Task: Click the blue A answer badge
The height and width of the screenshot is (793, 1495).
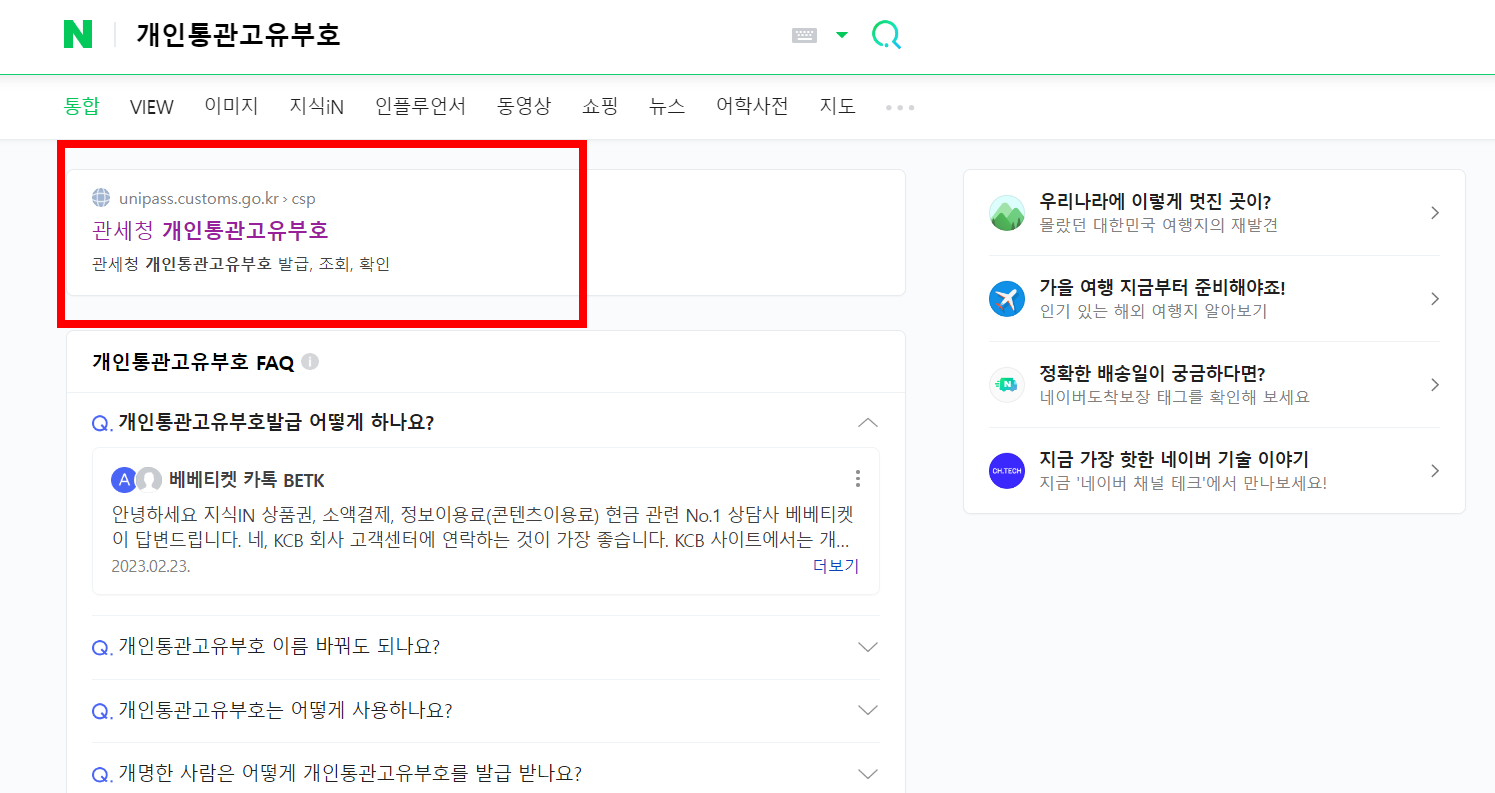Action: (124, 480)
